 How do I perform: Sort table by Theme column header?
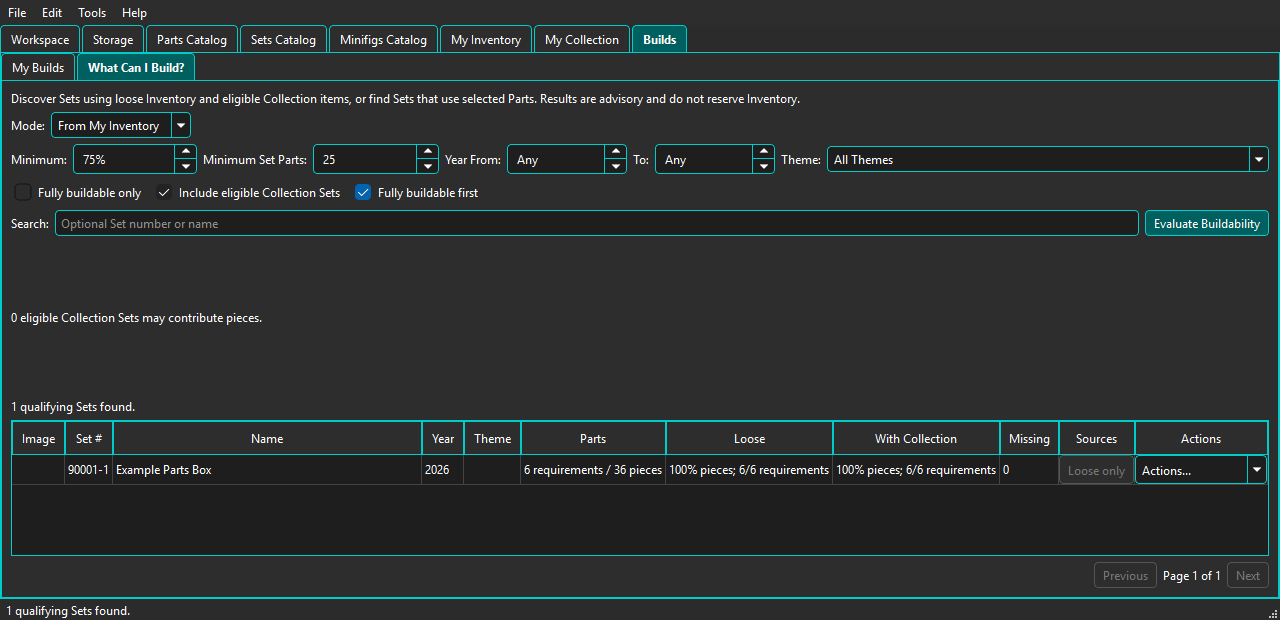click(493, 439)
